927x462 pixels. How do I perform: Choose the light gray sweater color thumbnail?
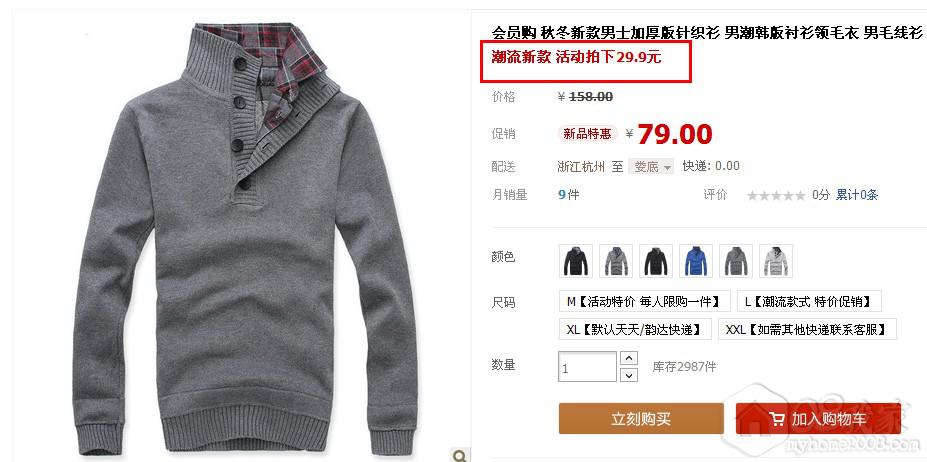(776, 261)
